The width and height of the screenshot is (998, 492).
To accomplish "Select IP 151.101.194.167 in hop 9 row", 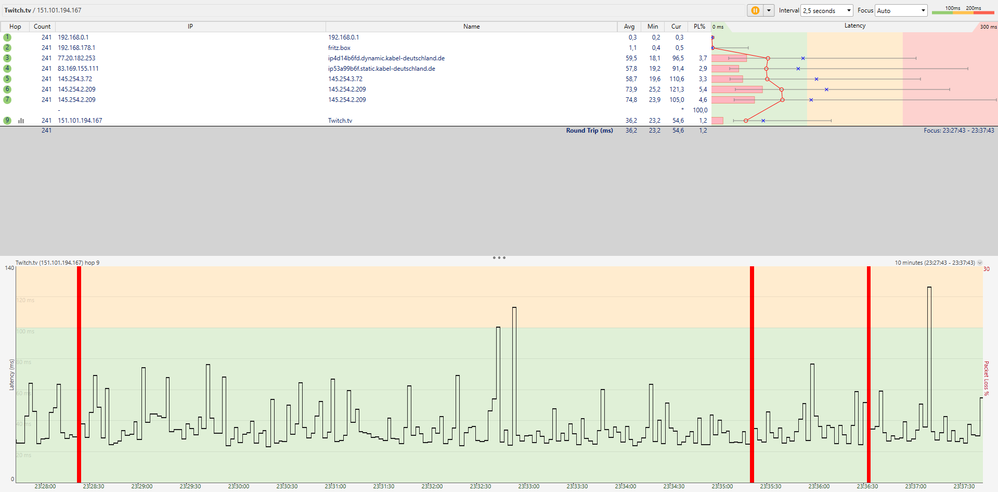I will (80, 120).
